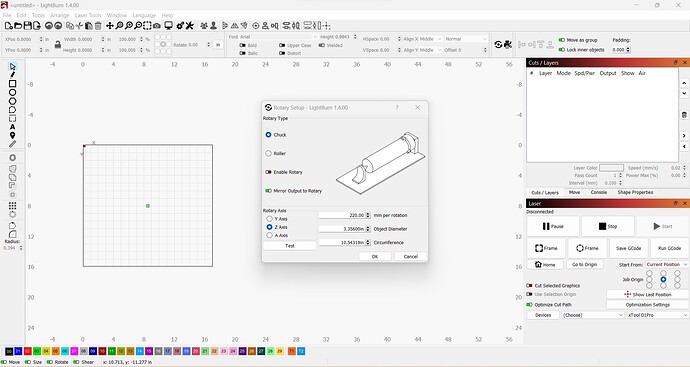Adjust the Object Diameter stepper arrows
Screen dimensions: 690x367
pyautogui.click(x=368, y=229)
